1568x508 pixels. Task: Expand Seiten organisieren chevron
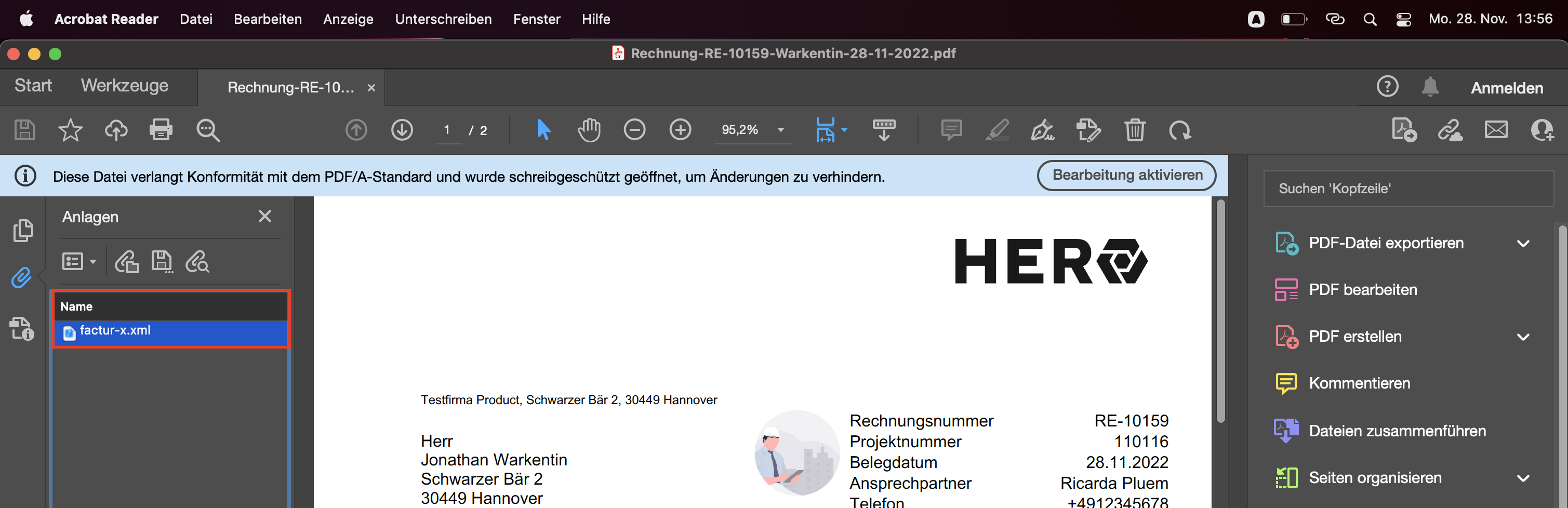tap(1523, 478)
